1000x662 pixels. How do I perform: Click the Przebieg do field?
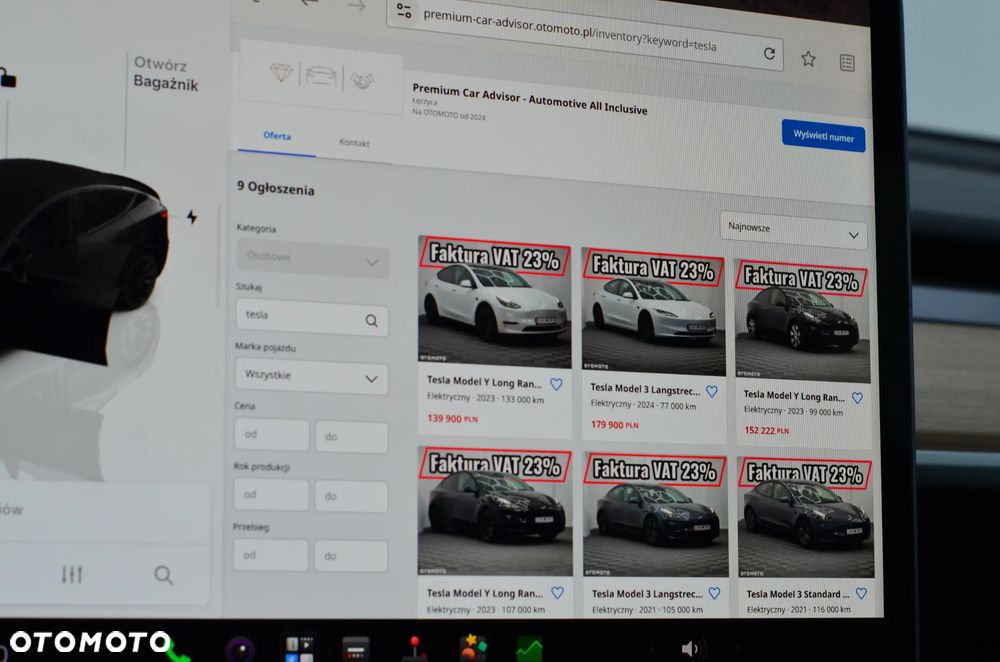(x=351, y=556)
